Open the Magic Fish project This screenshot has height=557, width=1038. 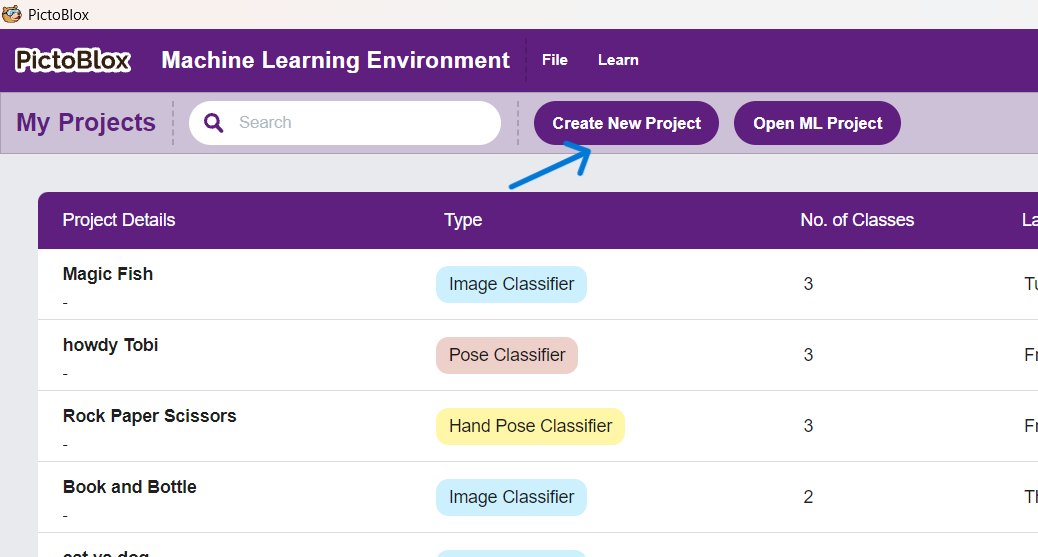tap(108, 274)
